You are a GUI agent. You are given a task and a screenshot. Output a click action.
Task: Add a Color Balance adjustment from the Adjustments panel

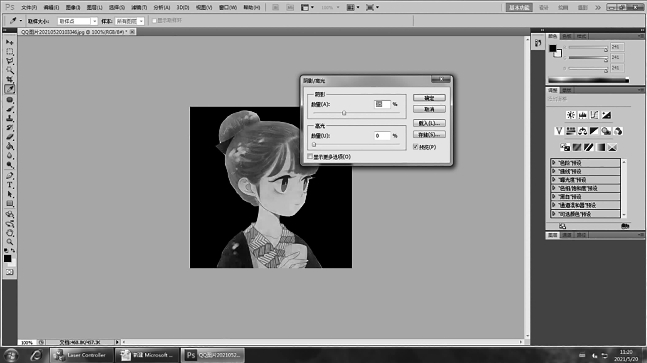pyautogui.click(x=583, y=131)
